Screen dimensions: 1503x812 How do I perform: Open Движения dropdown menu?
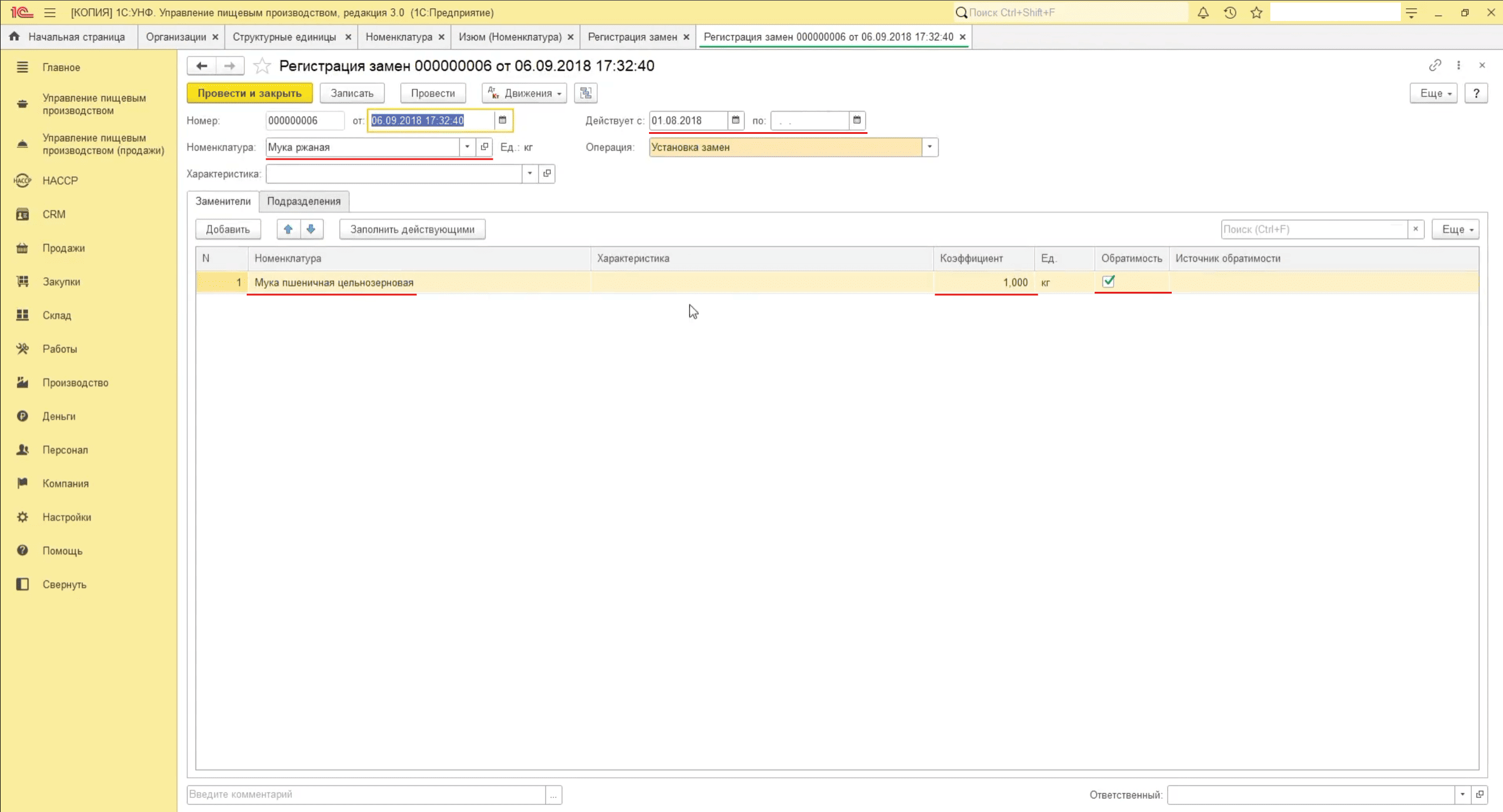coord(524,93)
